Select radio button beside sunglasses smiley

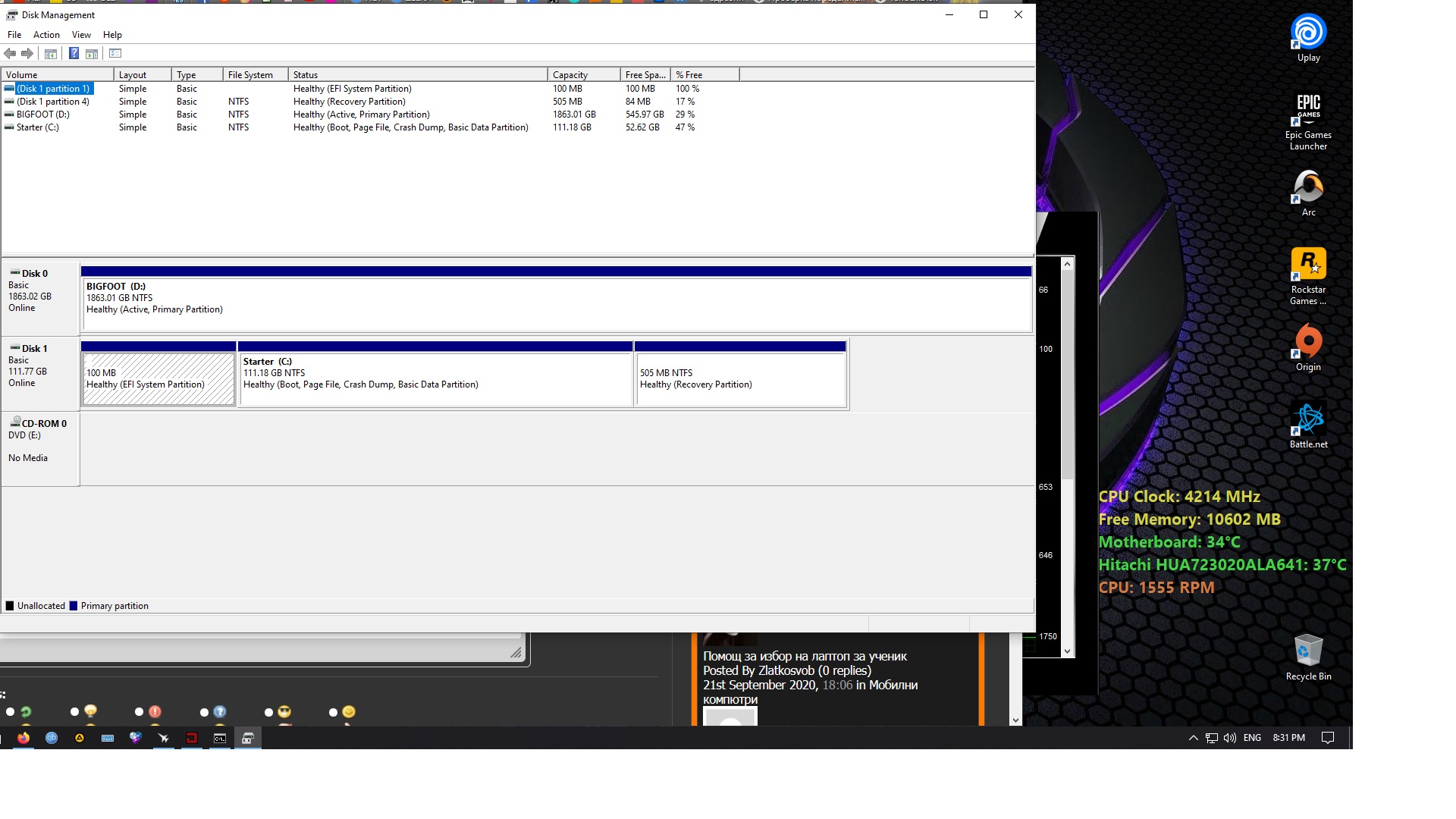(268, 712)
